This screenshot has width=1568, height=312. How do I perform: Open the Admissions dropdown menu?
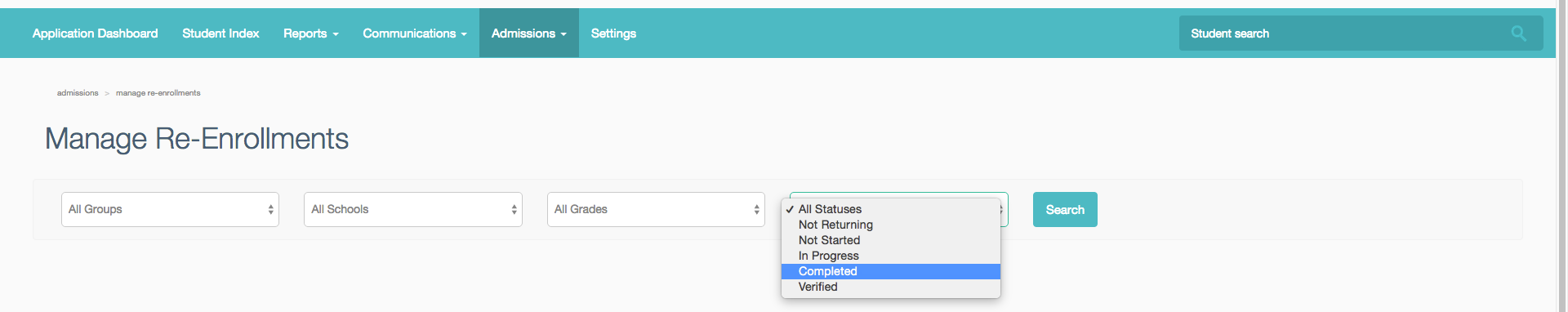[x=529, y=33]
